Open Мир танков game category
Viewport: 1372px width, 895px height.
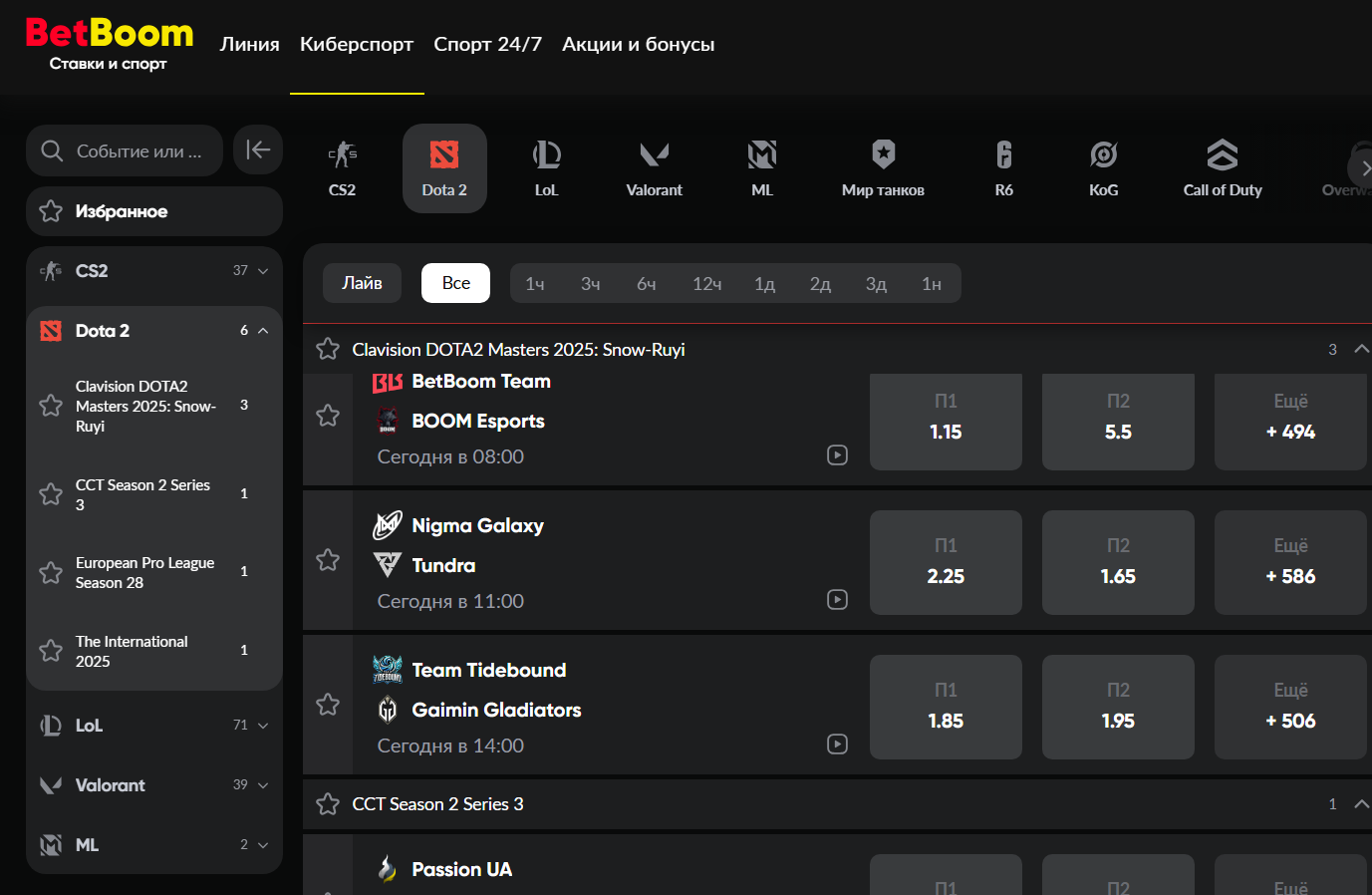pyautogui.click(x=883, y=168)
